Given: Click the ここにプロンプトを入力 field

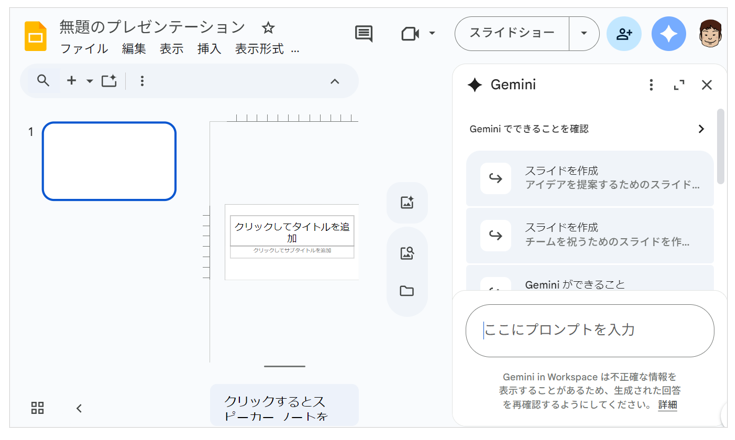Looking at the screenshot, I should (x=590, y=330).
